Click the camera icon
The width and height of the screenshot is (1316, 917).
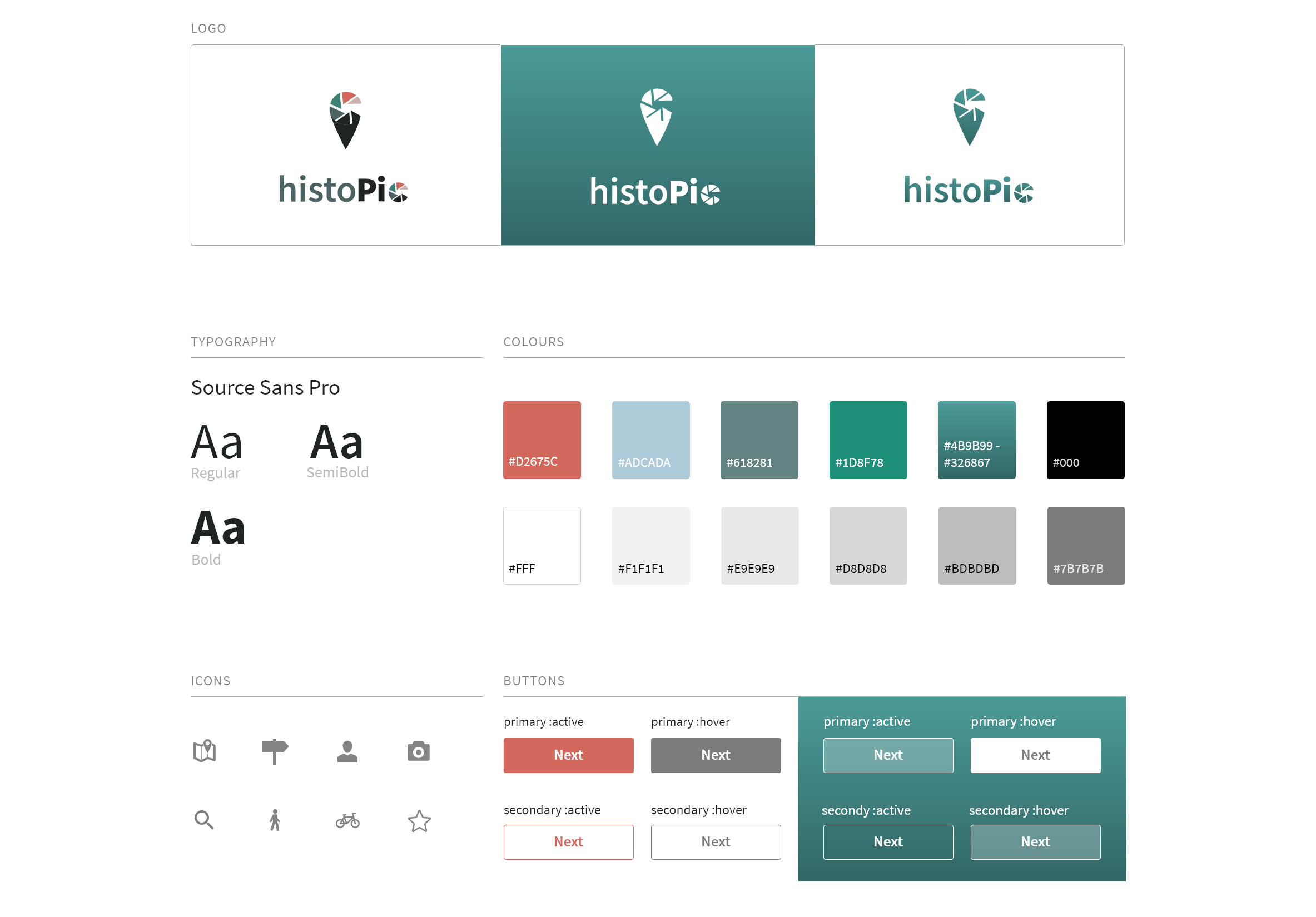(419, 751)
